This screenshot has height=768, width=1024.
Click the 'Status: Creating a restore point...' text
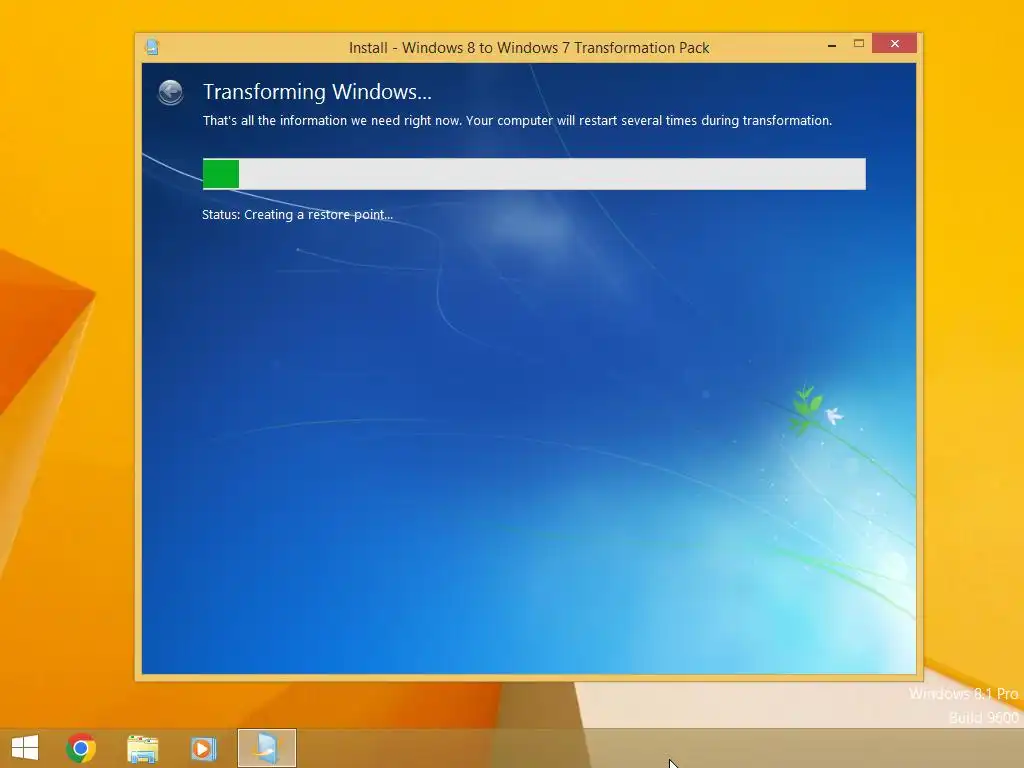(297, 215)
